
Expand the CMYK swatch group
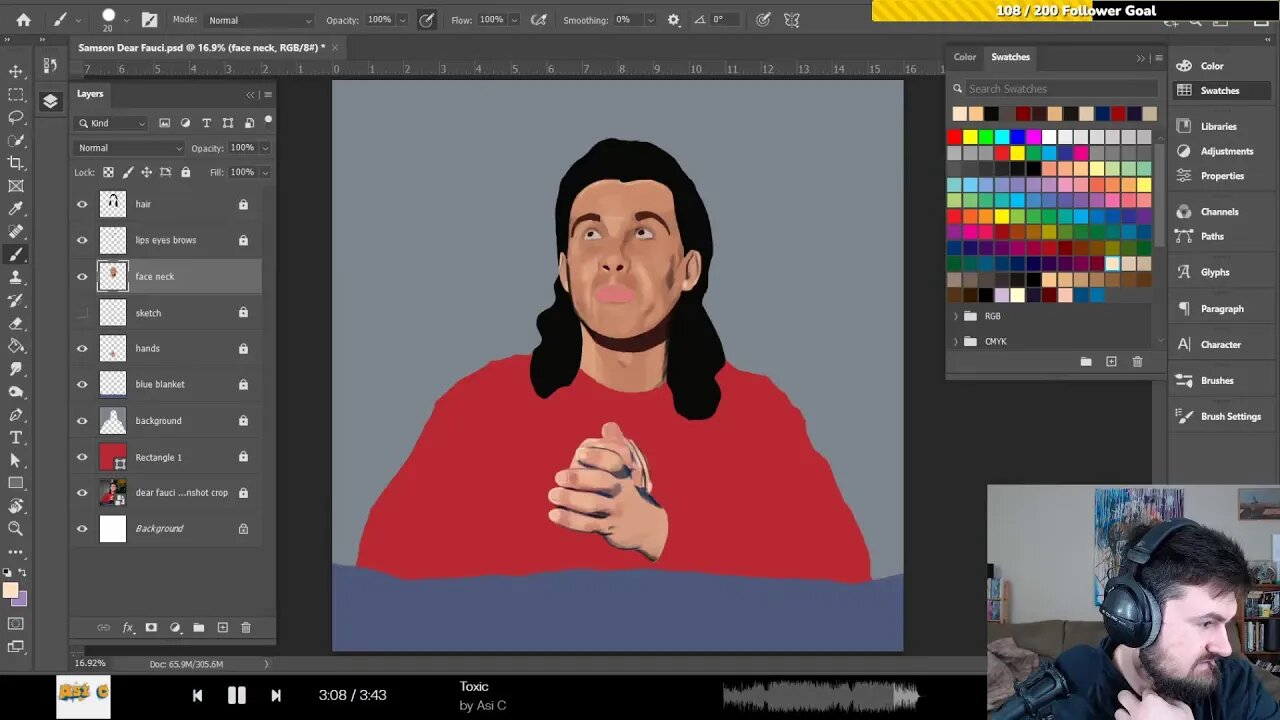click(x=955, y=341)
